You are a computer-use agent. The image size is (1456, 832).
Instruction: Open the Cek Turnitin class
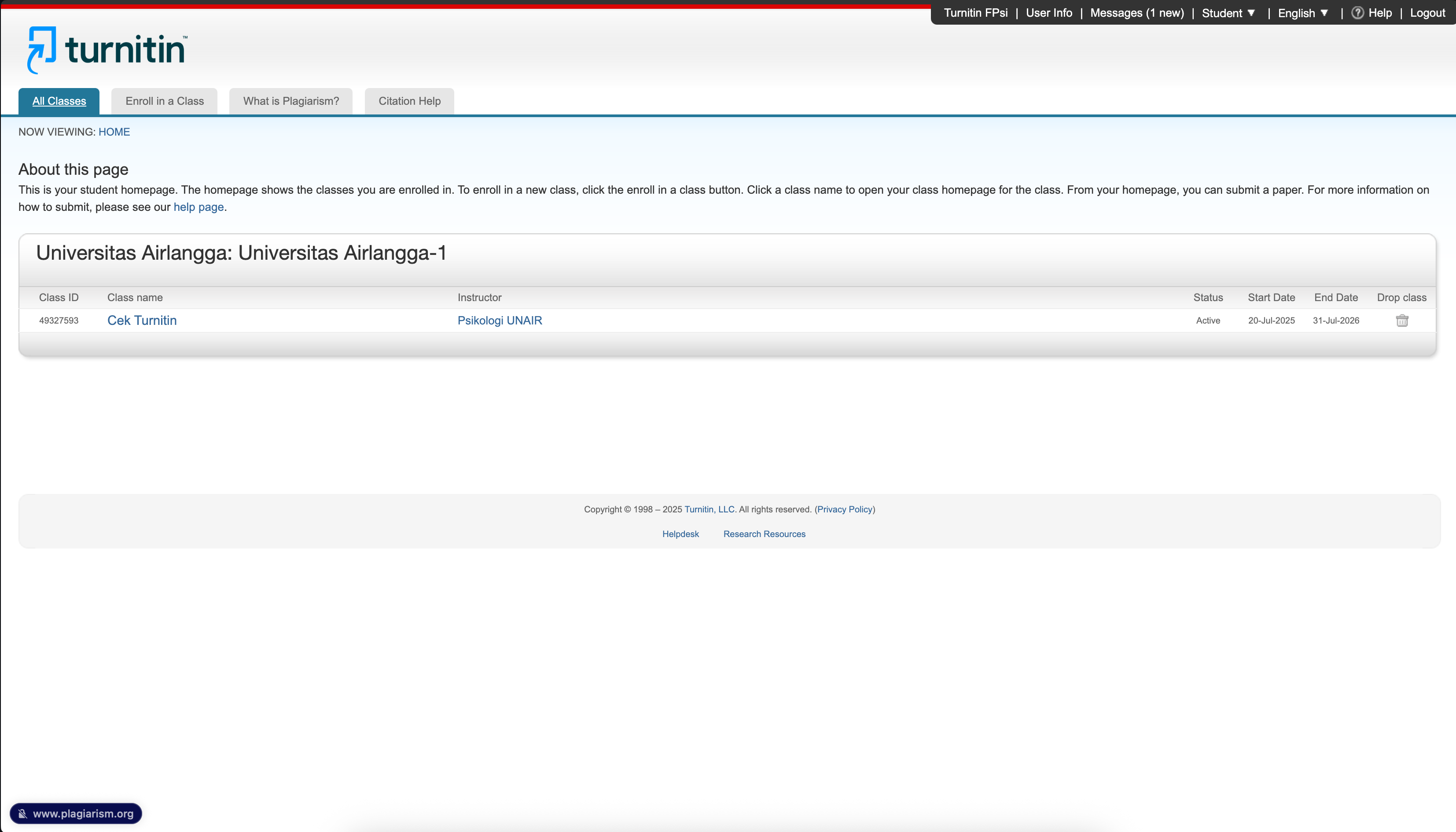click(x=142, y=320)
